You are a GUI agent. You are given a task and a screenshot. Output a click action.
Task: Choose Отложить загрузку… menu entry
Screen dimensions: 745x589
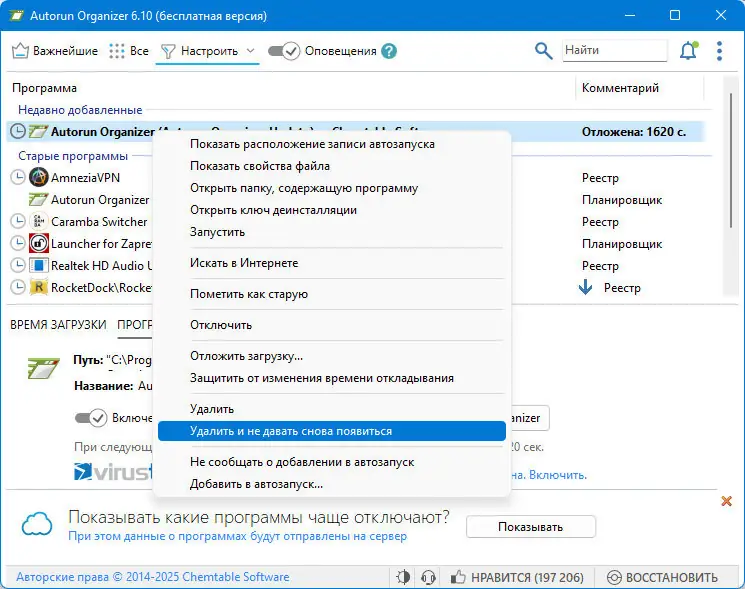pos(332,356)
